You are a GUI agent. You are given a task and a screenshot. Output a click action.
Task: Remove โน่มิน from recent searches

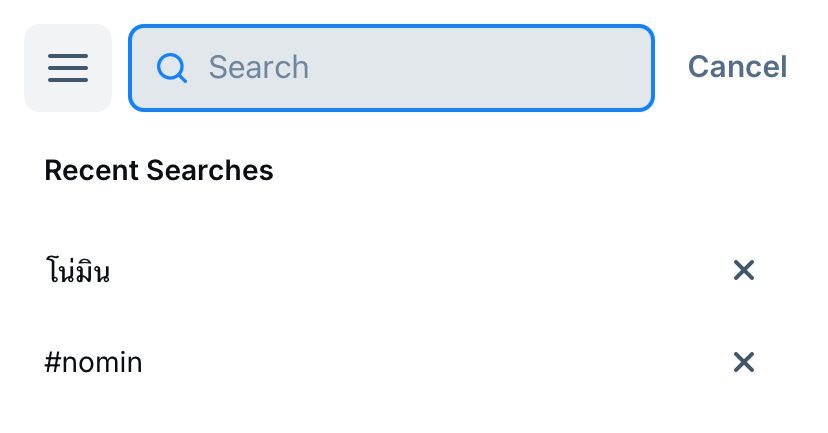tap(743, 270)
